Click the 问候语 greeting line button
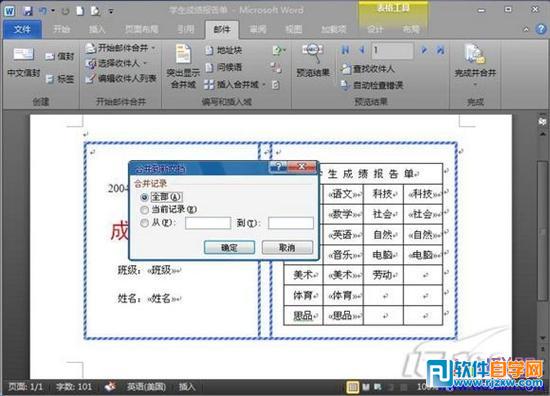 tap(223, 67)
